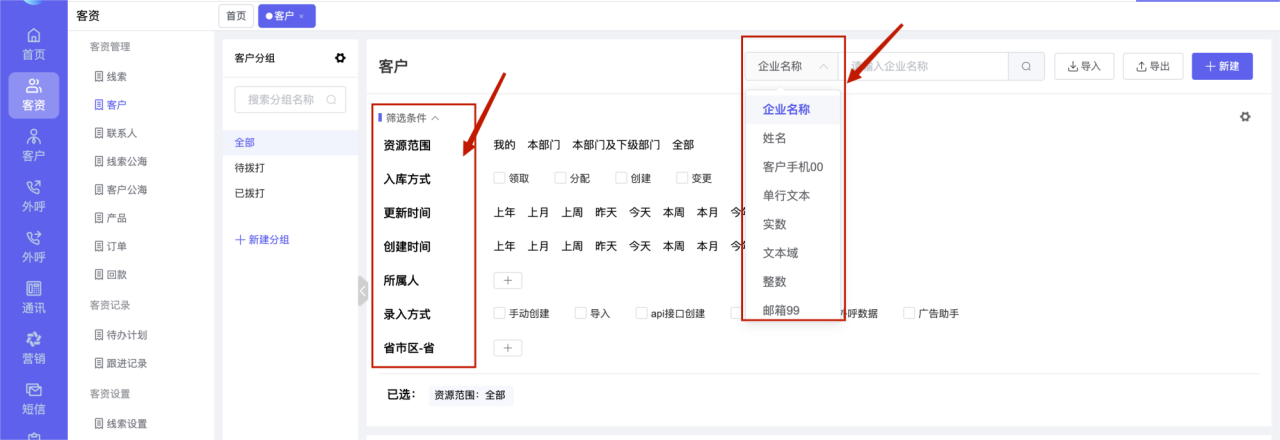
Task: Open 通讯 module in the left sidebar
Action: [34, 297]
